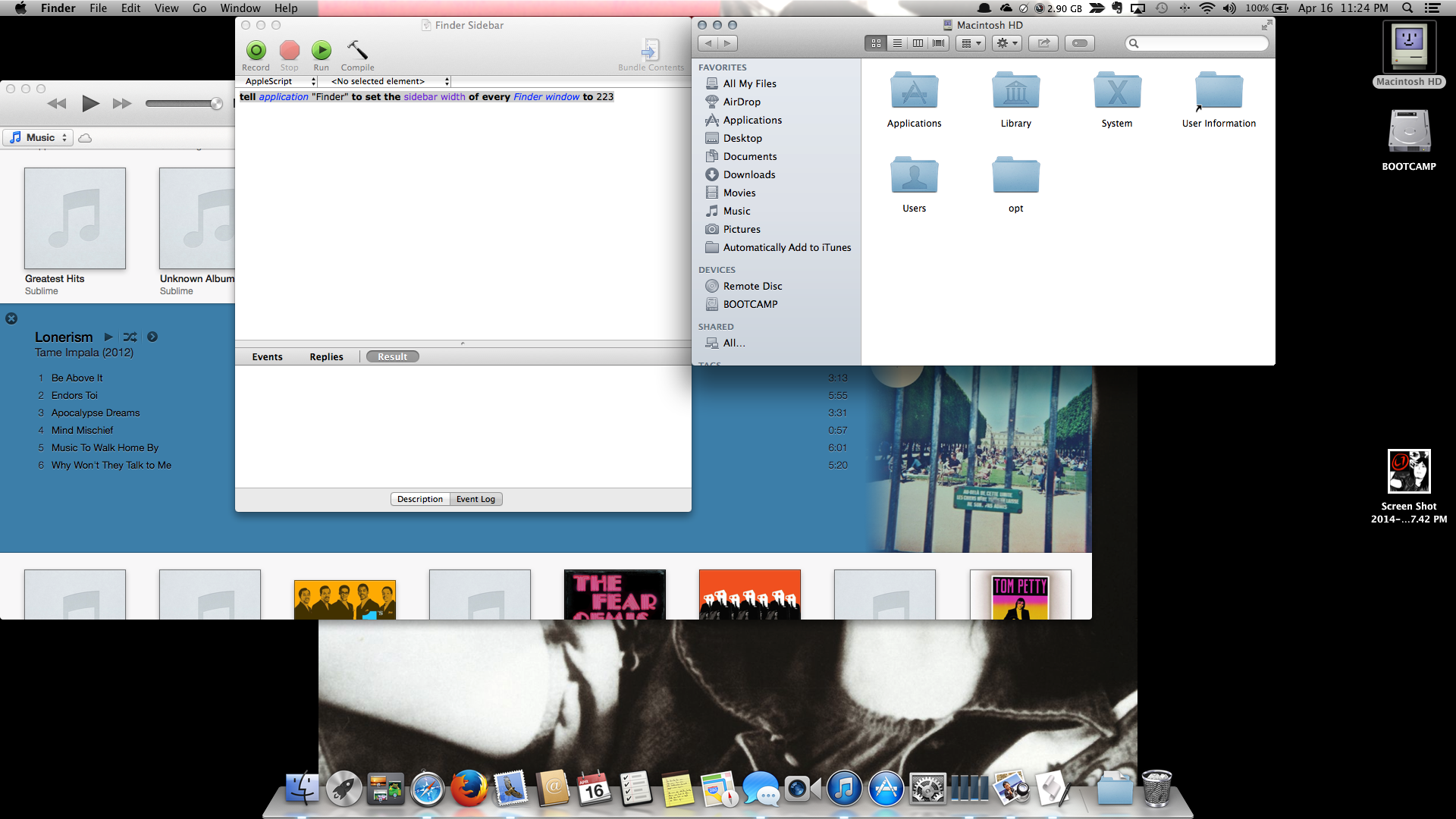Open the Music library selector in iTunes
The image size is (1456, 819).
pyautogui.click(x=39, y=137)
